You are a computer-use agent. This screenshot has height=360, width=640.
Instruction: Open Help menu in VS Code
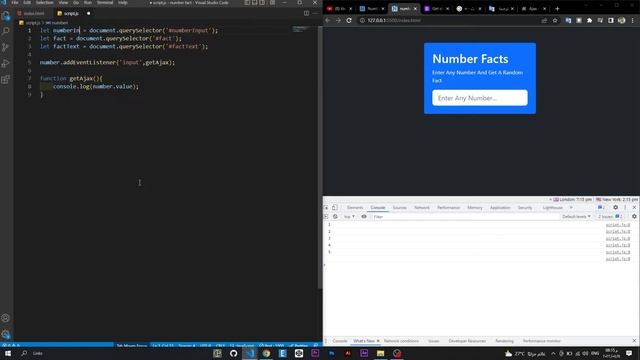point(123,2)
